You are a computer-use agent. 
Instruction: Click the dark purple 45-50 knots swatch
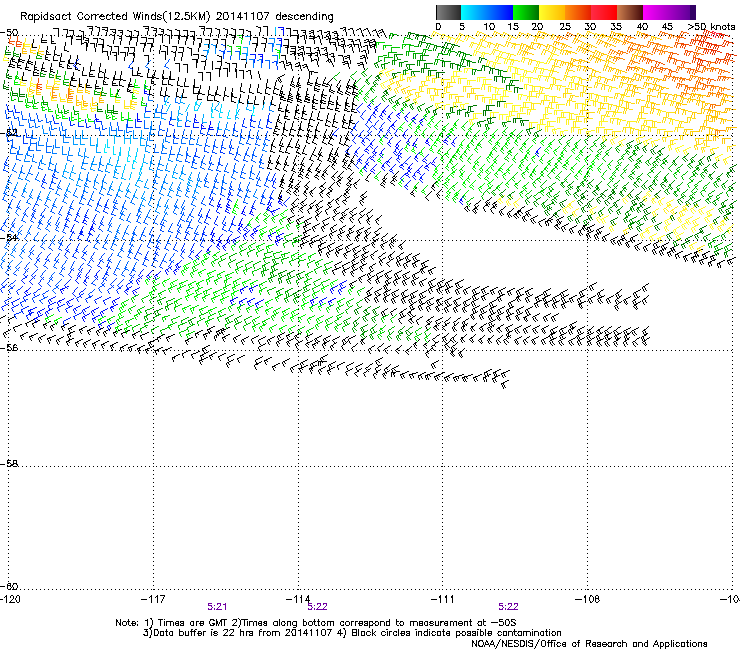point(682,12)
